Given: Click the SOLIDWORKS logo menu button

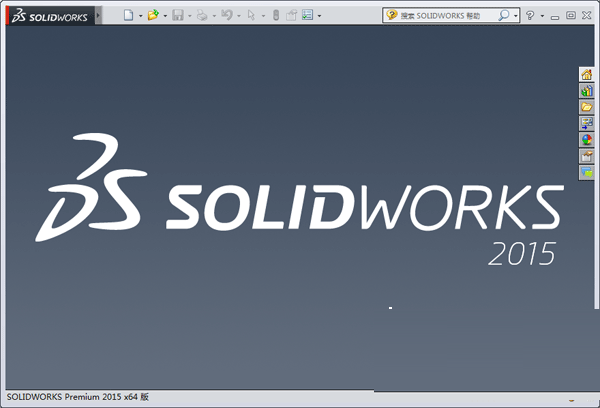Looking at the screenshot, I should coord(50,16).
